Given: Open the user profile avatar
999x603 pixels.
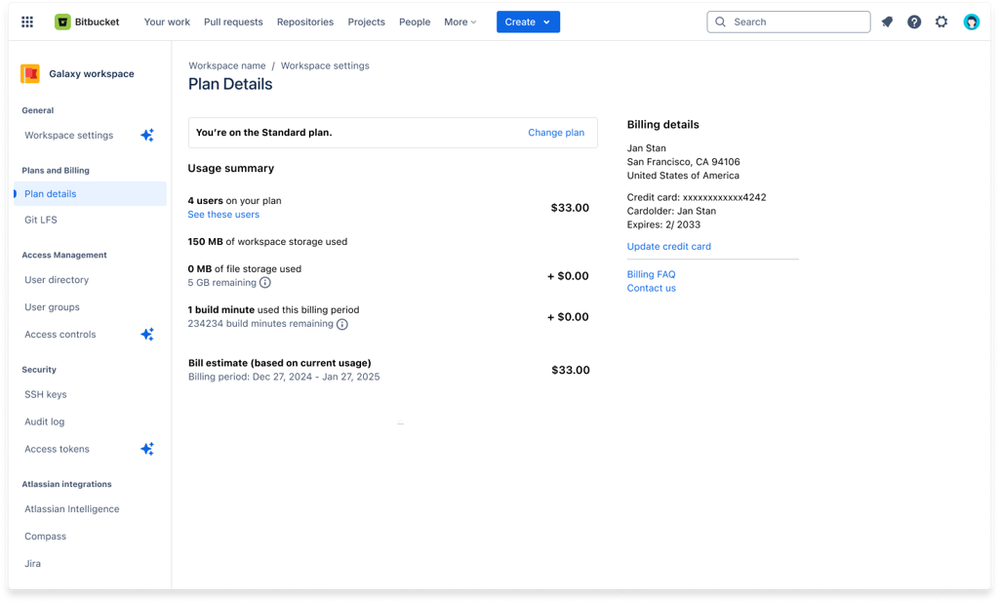Looking at the screenshot, I should pyautogui.click(x=971, y=22).
